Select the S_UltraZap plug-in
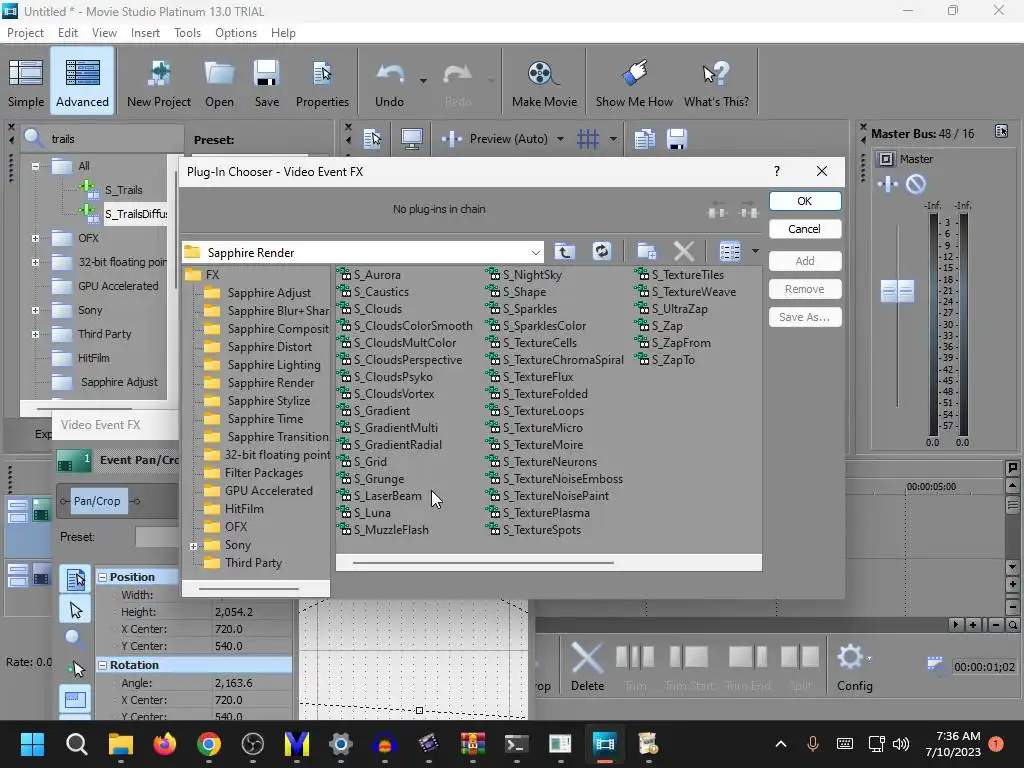Screen dimensions: 1024x768 (671, 309)
